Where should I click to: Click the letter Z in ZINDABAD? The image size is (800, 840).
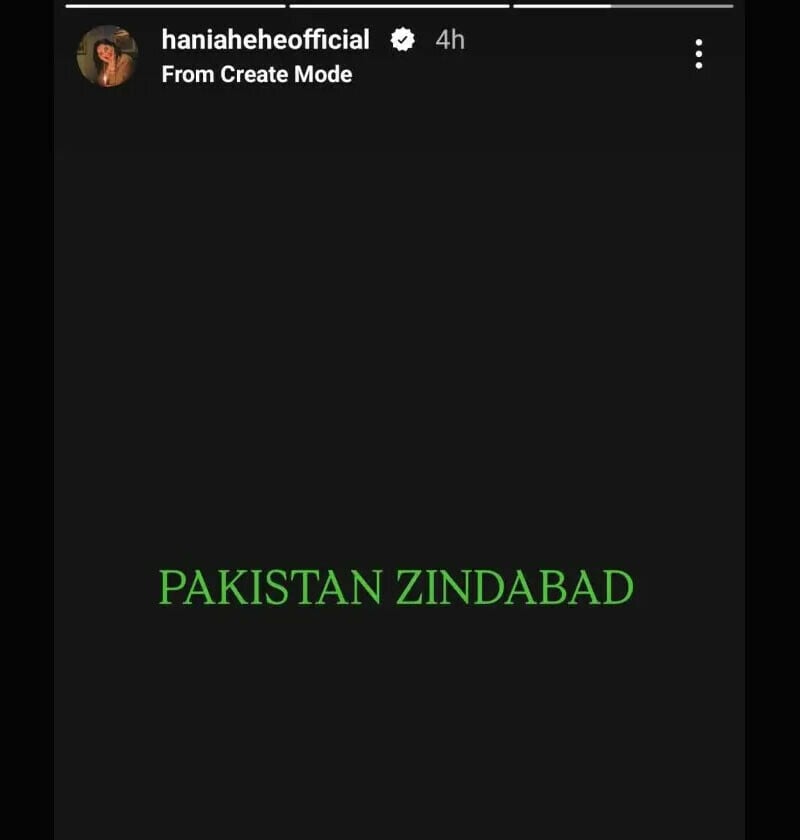pos(408,588)
